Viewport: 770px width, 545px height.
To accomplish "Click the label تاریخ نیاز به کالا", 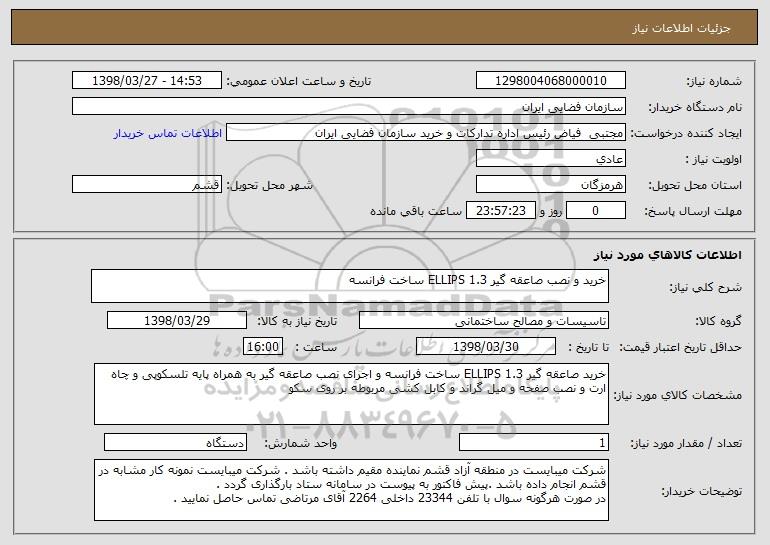I will (x=298, y=322).
